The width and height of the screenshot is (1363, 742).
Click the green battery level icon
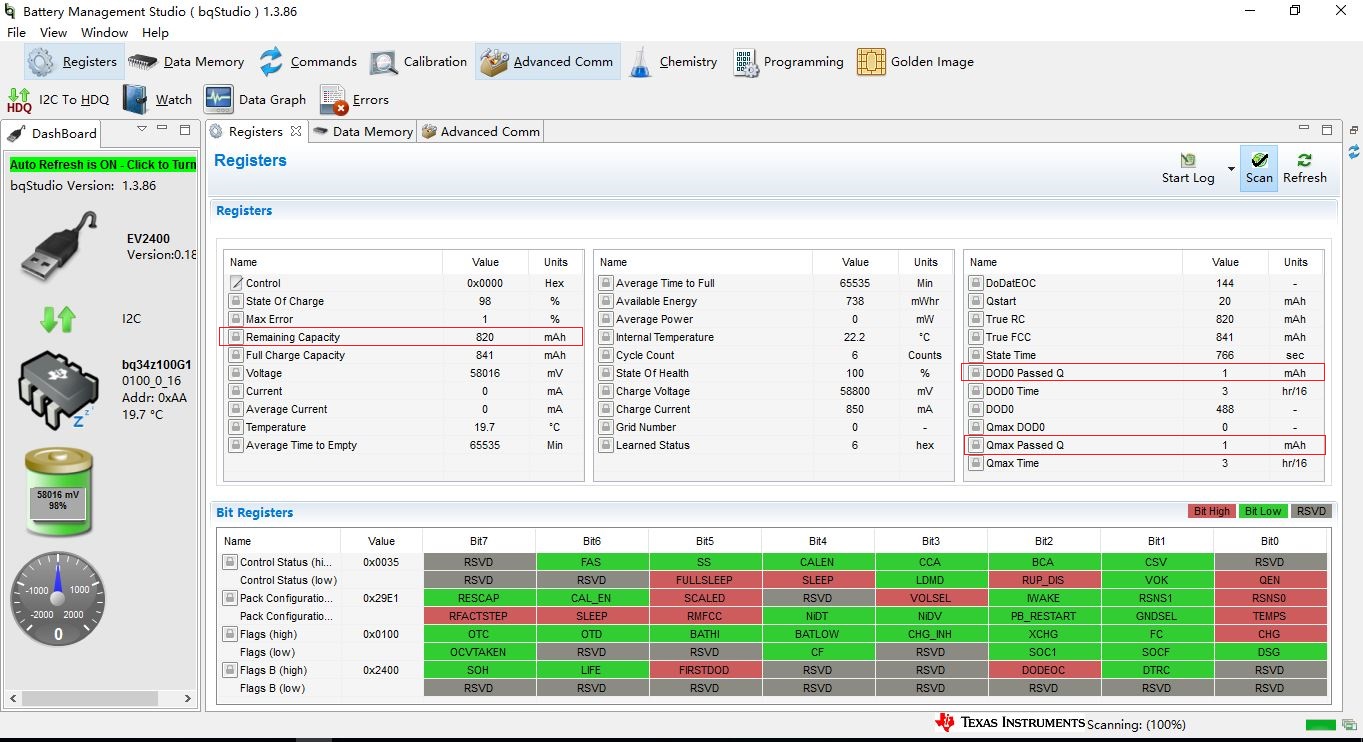click(x=58, y=491)
